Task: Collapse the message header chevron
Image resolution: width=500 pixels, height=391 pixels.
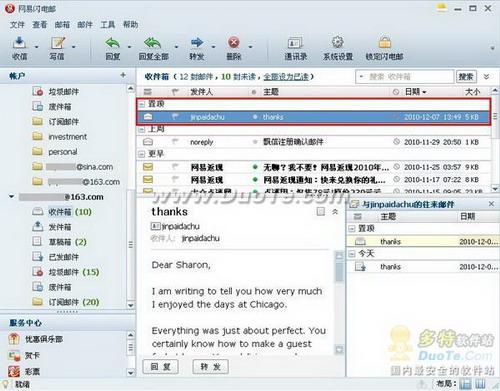Action: (335, 211)
